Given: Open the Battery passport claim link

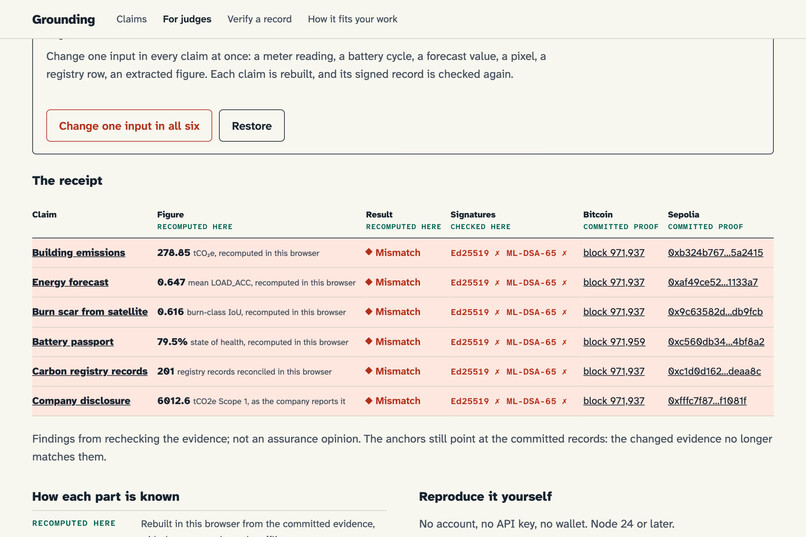Looking at the screenshot, I should tap(73, 341).
